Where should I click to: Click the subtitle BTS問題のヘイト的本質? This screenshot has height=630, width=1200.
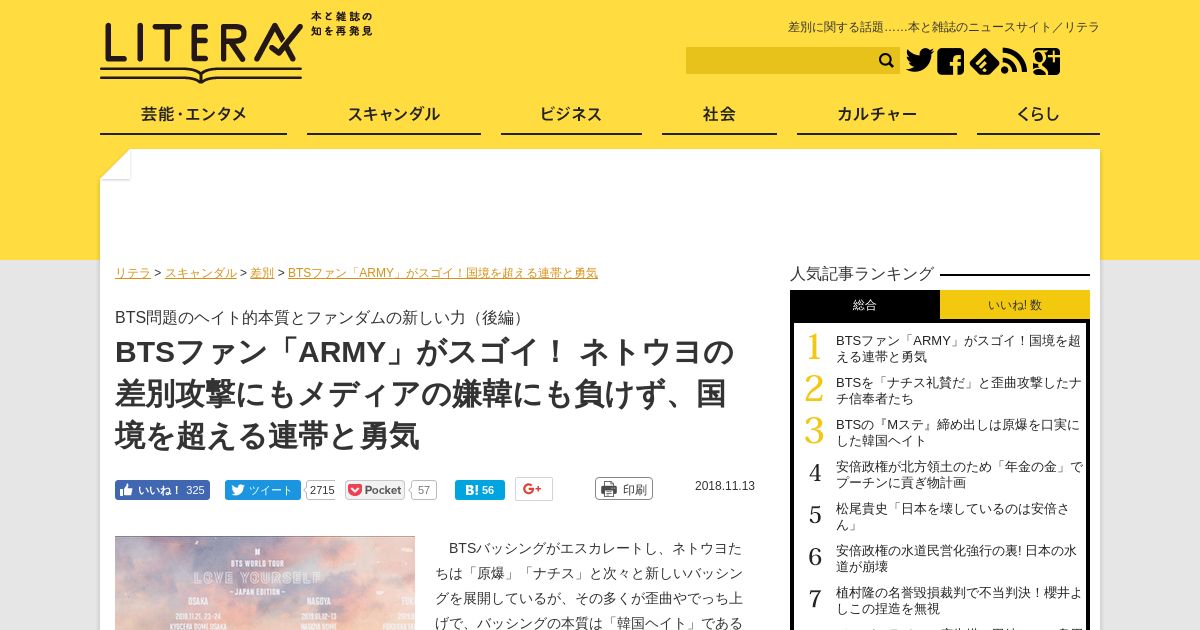tap(322, 317)
